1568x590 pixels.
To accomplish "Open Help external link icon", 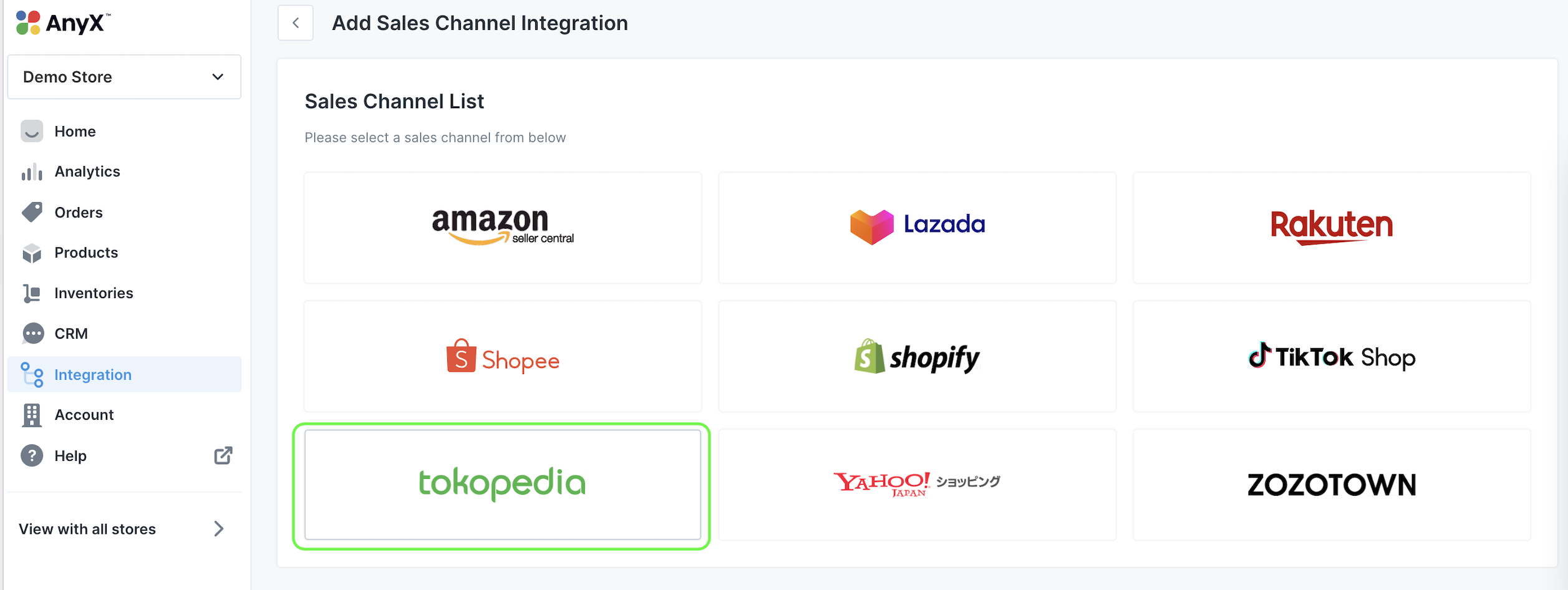I will tap(223, 456).
